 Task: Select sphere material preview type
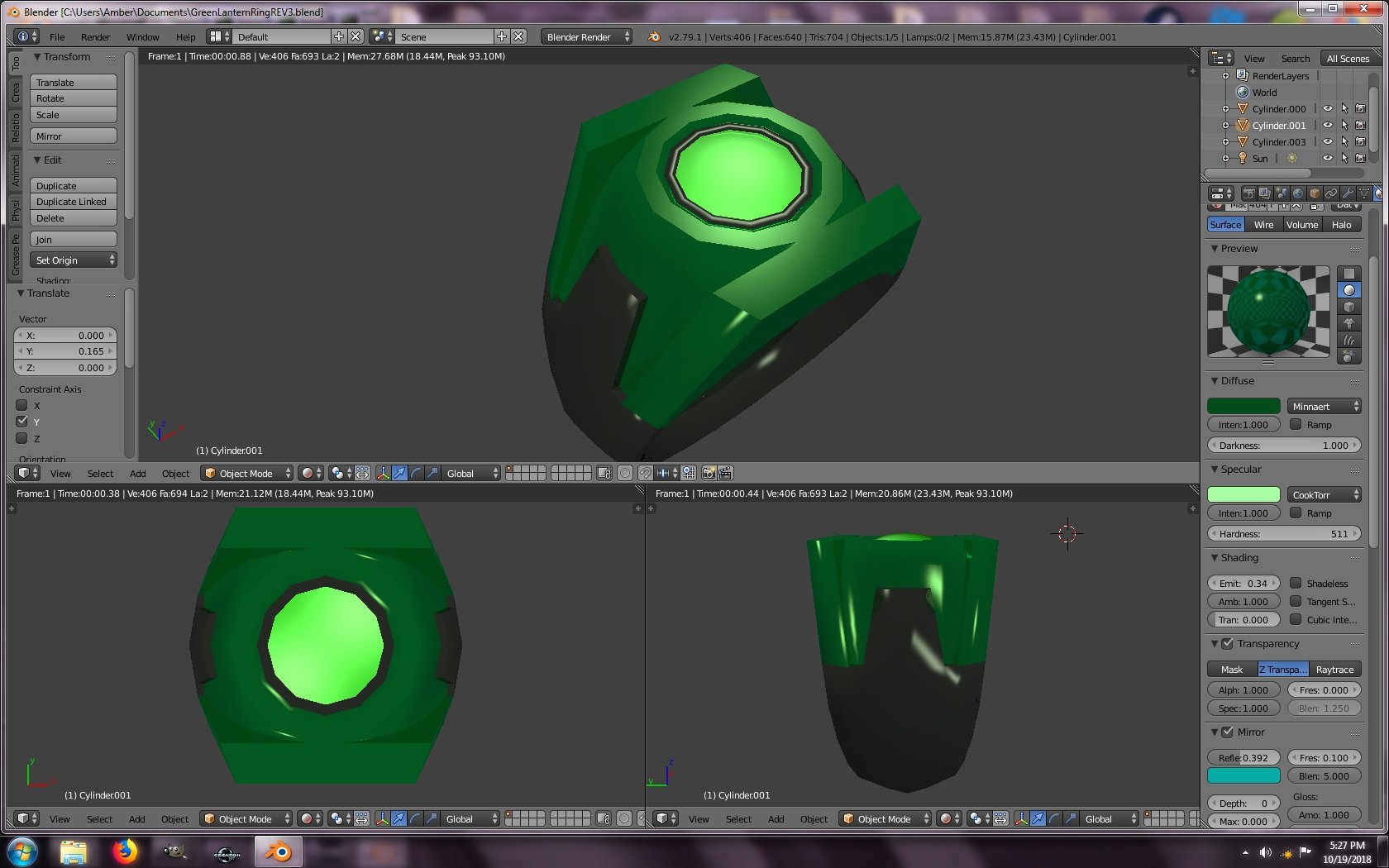coord(1349,290)
